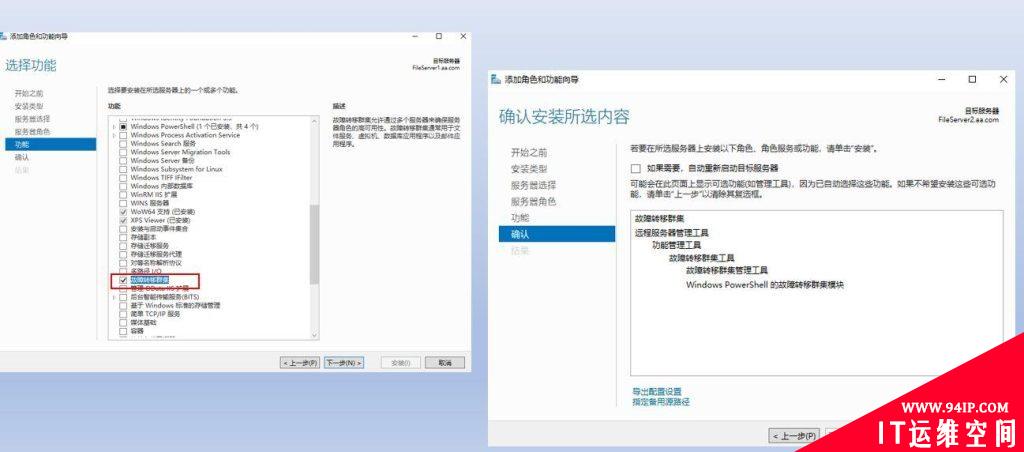Check the 媒体基础 feature checkbox
Screen dimensions: 1024x452
123,322
